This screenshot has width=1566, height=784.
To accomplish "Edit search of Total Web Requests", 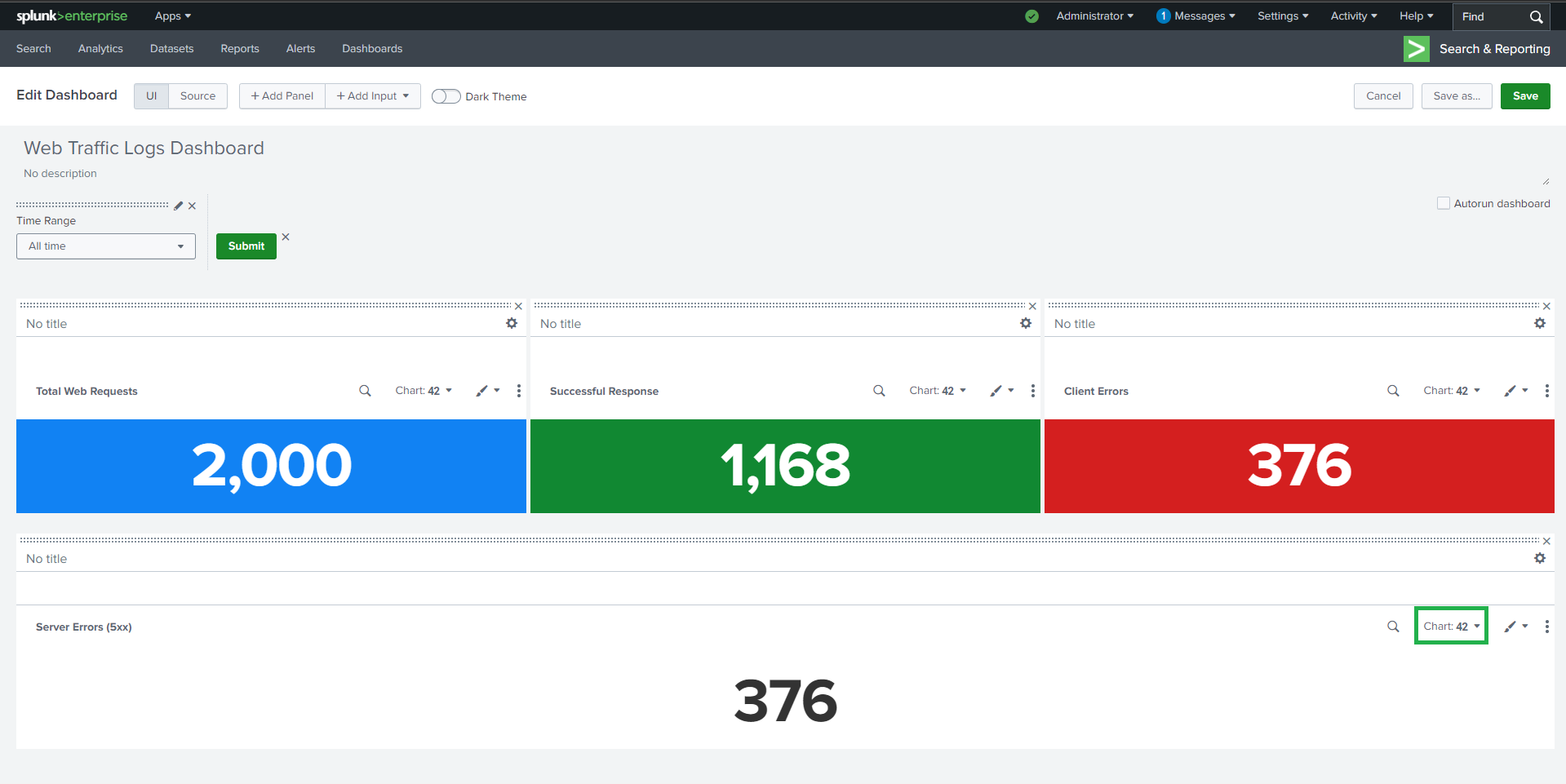I will [365, 391].
